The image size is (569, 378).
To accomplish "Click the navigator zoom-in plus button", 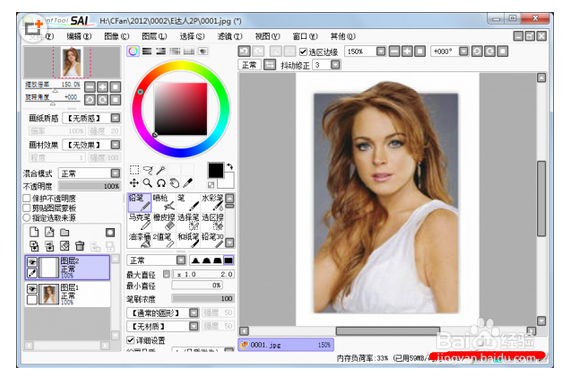I will tap(103, 87).
